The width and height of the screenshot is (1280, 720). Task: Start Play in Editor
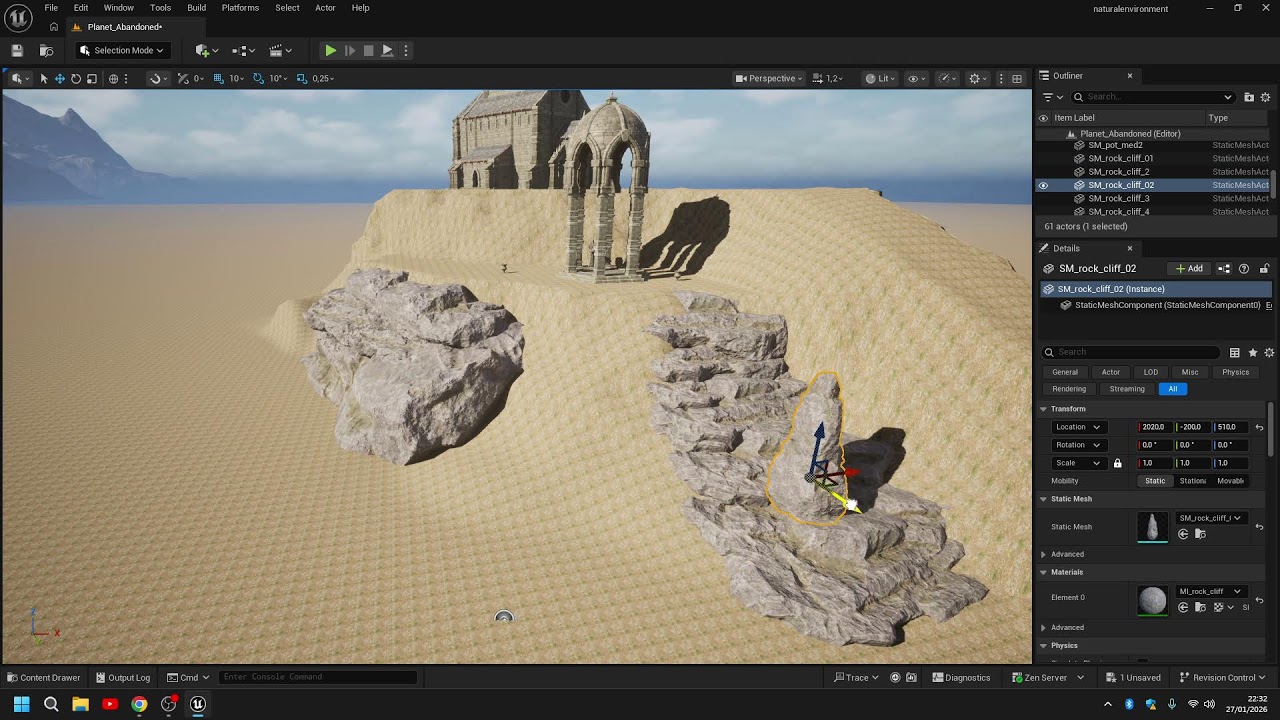tap(330, 50)
